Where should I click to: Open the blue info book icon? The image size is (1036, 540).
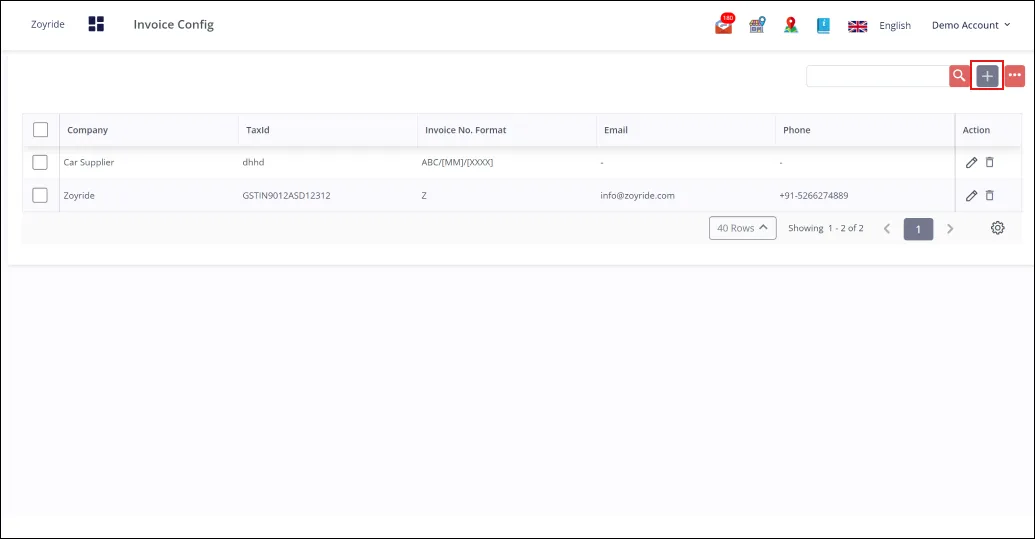823,25
